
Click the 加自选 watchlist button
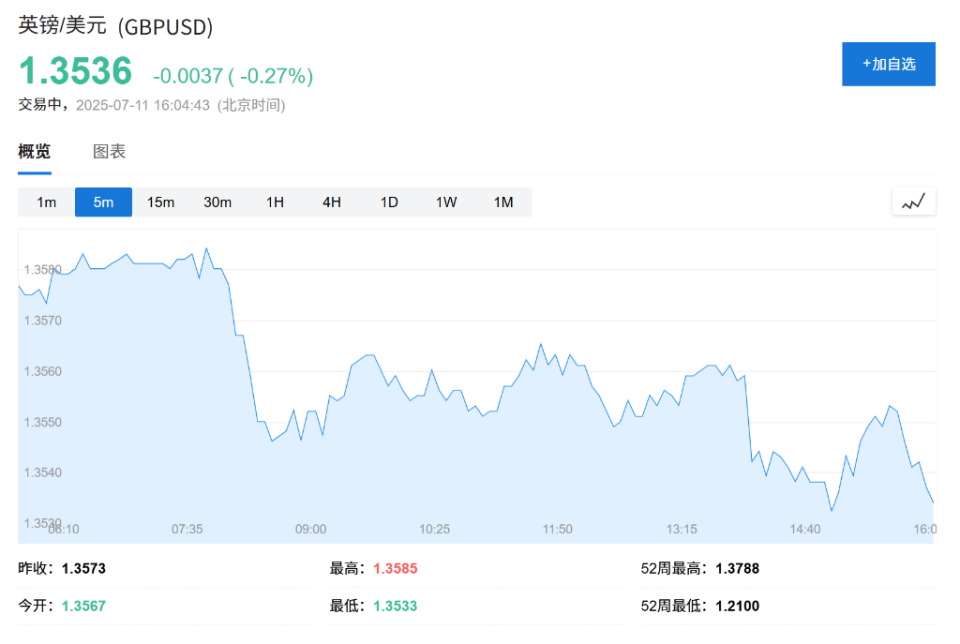coord(888,63)
